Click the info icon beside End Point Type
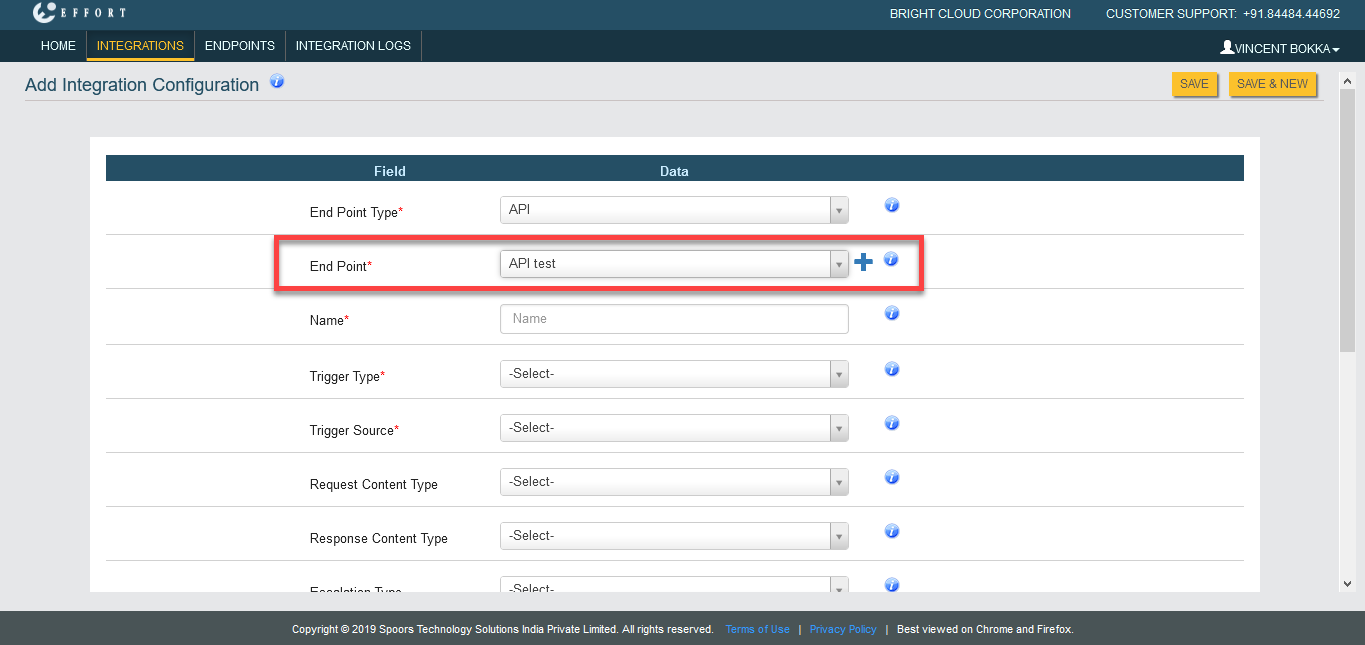This screenshot has width=1365, height=645. click(892, 205)
